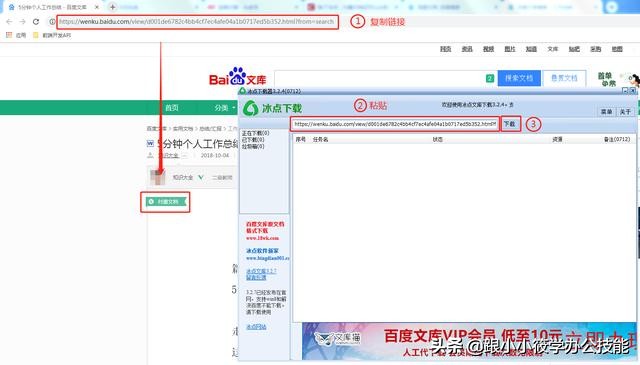The height and width of the screenshot is (365, 640).
Task: Click 总结/汇报 in the breadcrumb trail
Action: click(x=211, y=129)
